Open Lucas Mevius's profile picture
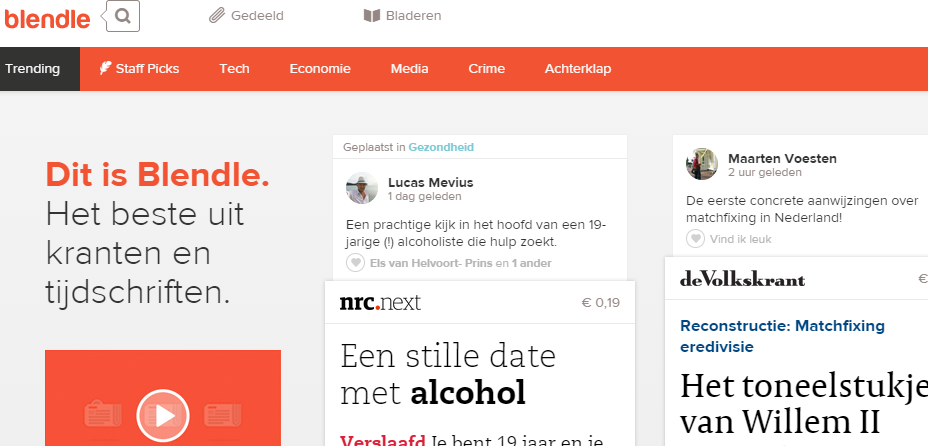928x447 pixels. [x=362, y=188]
